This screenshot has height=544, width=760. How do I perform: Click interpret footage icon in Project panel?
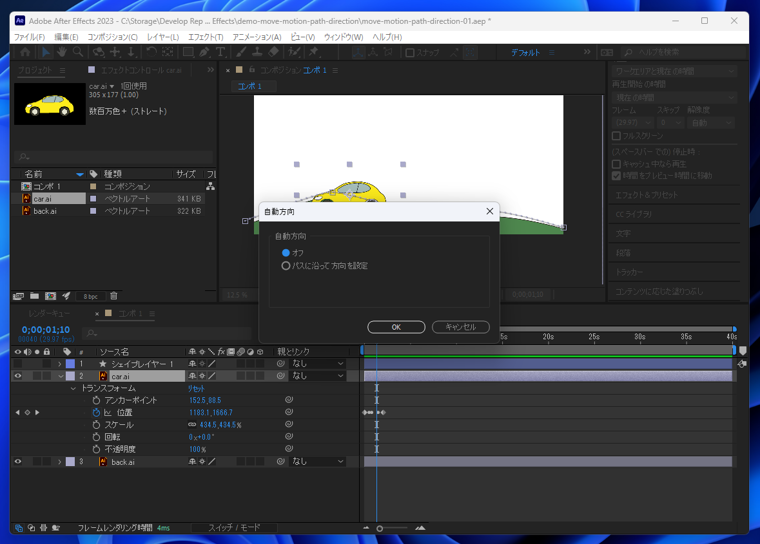18,296
